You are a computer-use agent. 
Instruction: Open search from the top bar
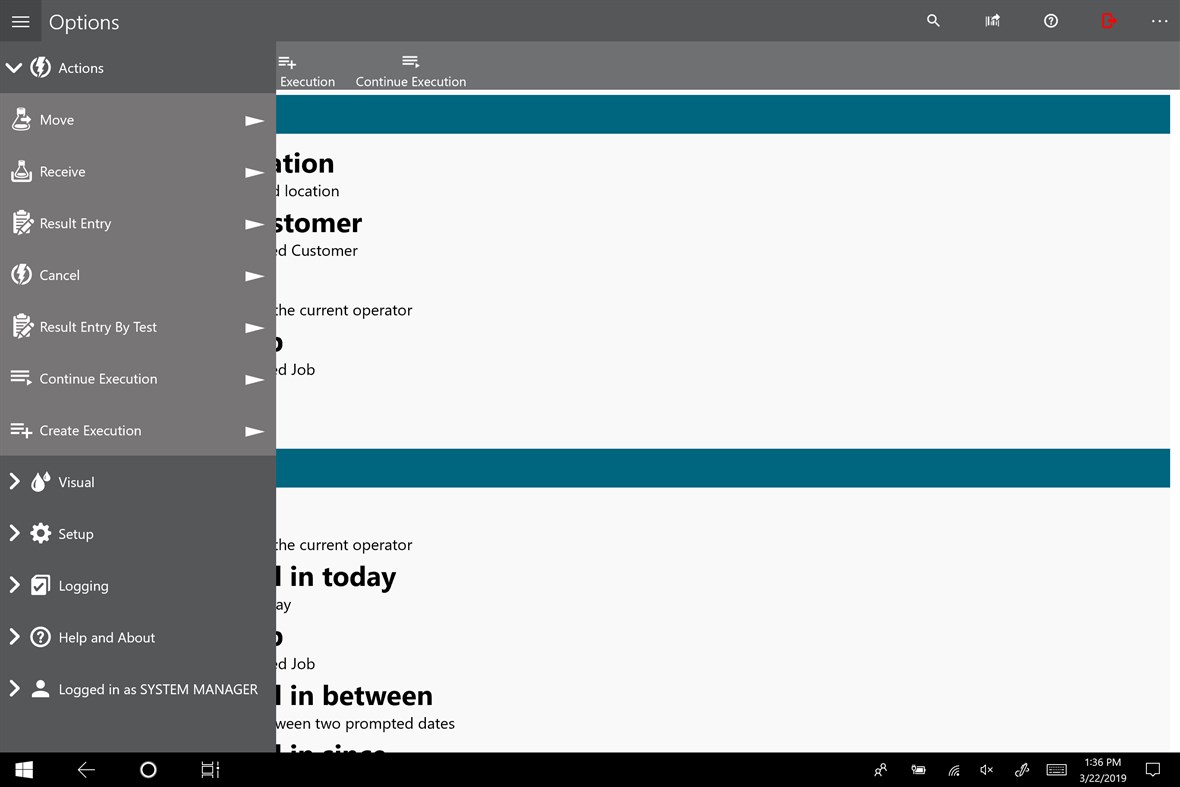[933, 20]
